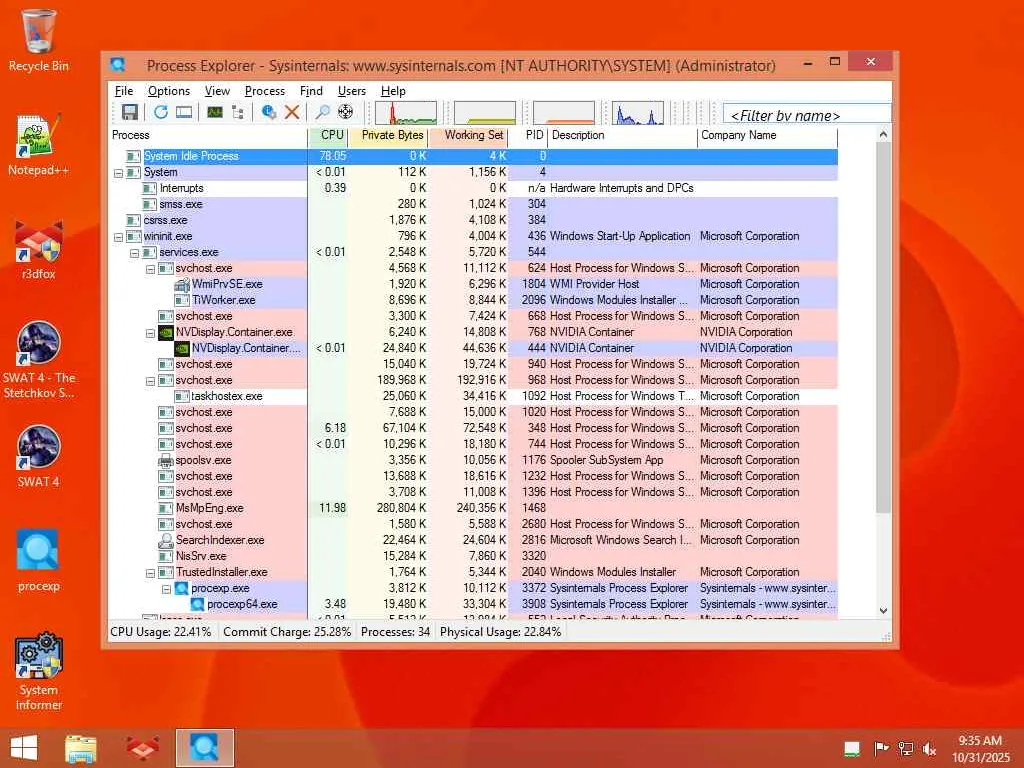Select the System Informer desktop shortcut

point(39,671)
